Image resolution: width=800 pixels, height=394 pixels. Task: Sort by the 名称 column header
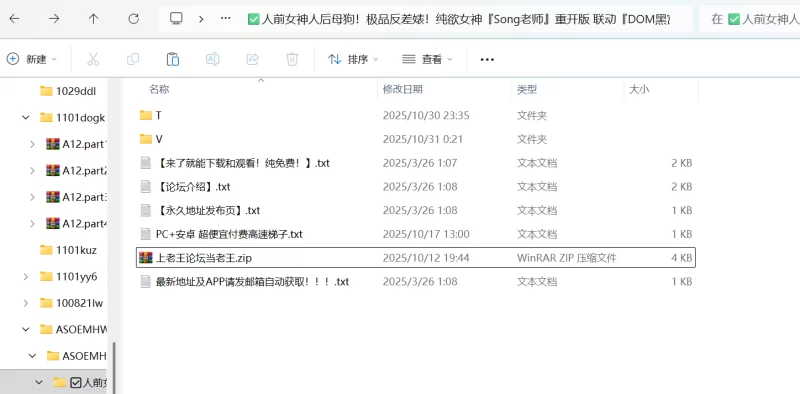point(159,89)
